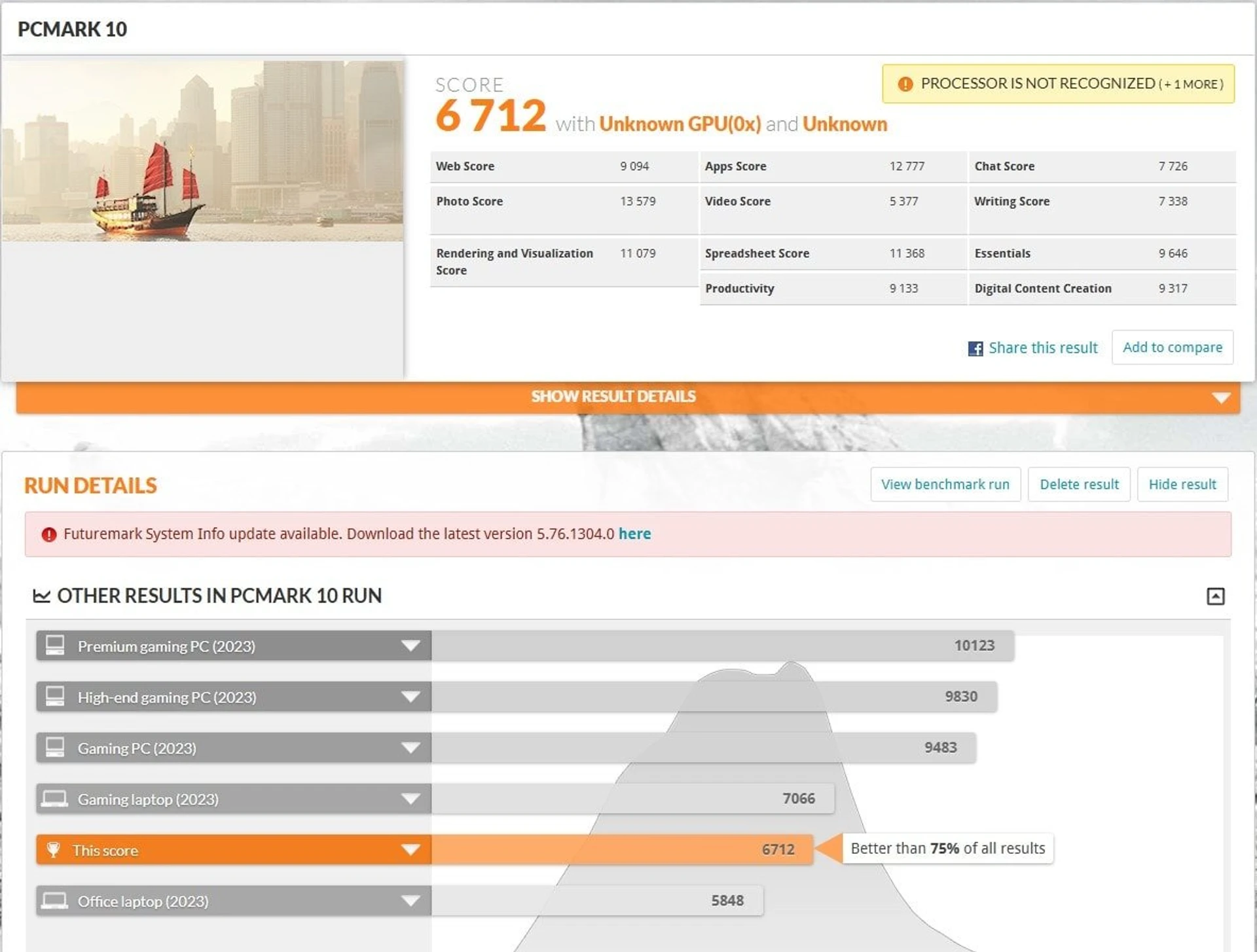This screenshot has height=952, width=1257.
Task: Expand Office laptop (2023) dropdown arrow
Action: [410, 901]
